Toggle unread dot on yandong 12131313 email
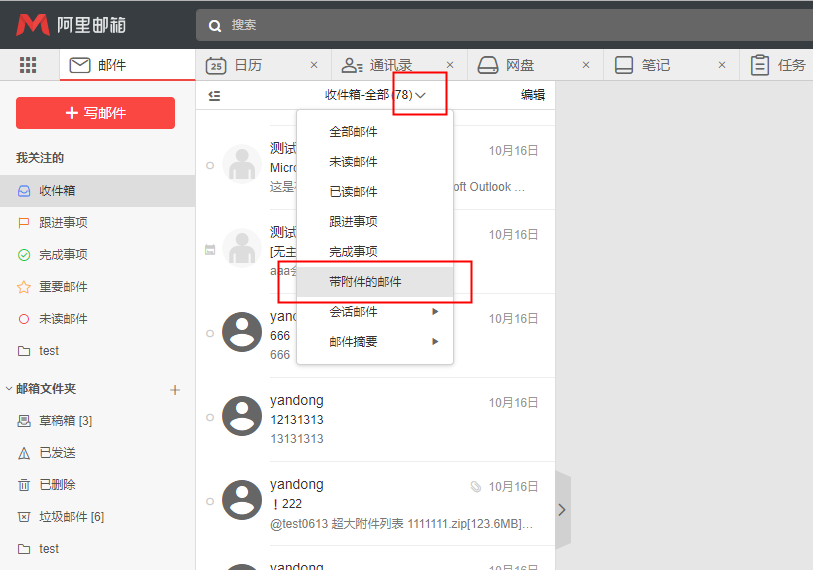 [210, 417]
